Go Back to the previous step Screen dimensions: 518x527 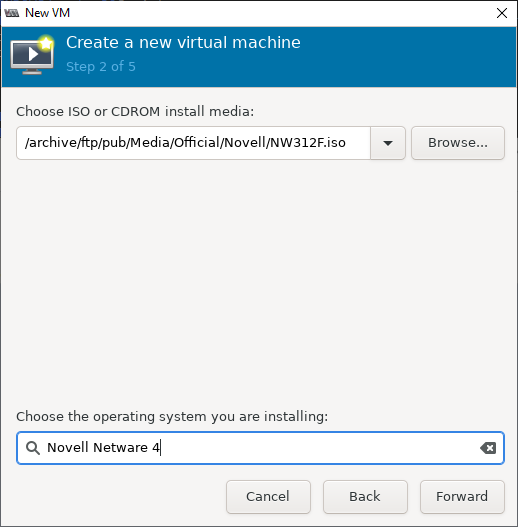point(365,496)
